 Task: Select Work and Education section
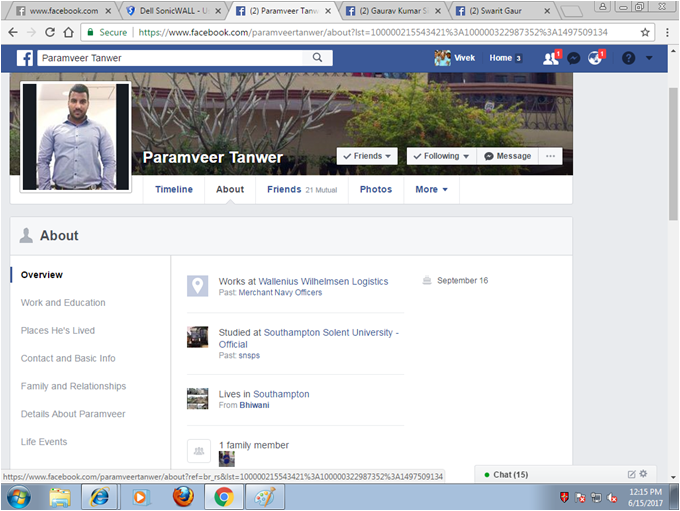(x=63, y=303)
